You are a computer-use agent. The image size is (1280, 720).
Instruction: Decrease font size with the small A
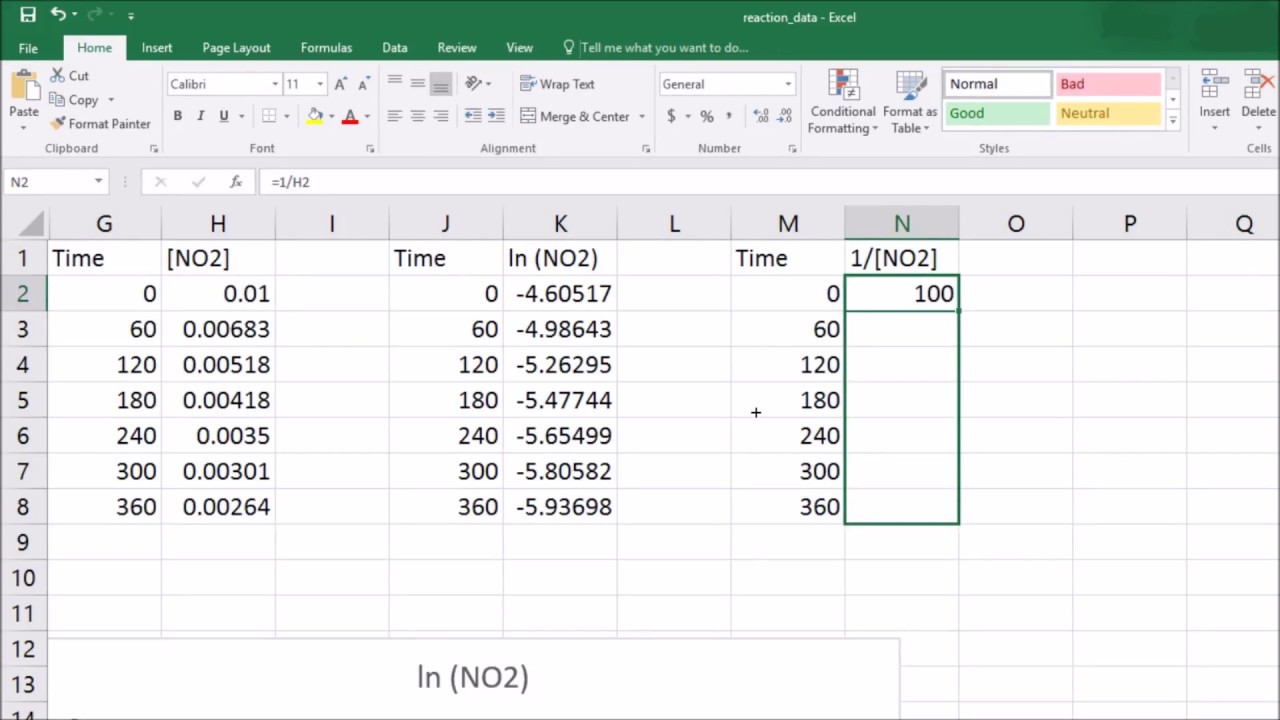coord(363,84)
